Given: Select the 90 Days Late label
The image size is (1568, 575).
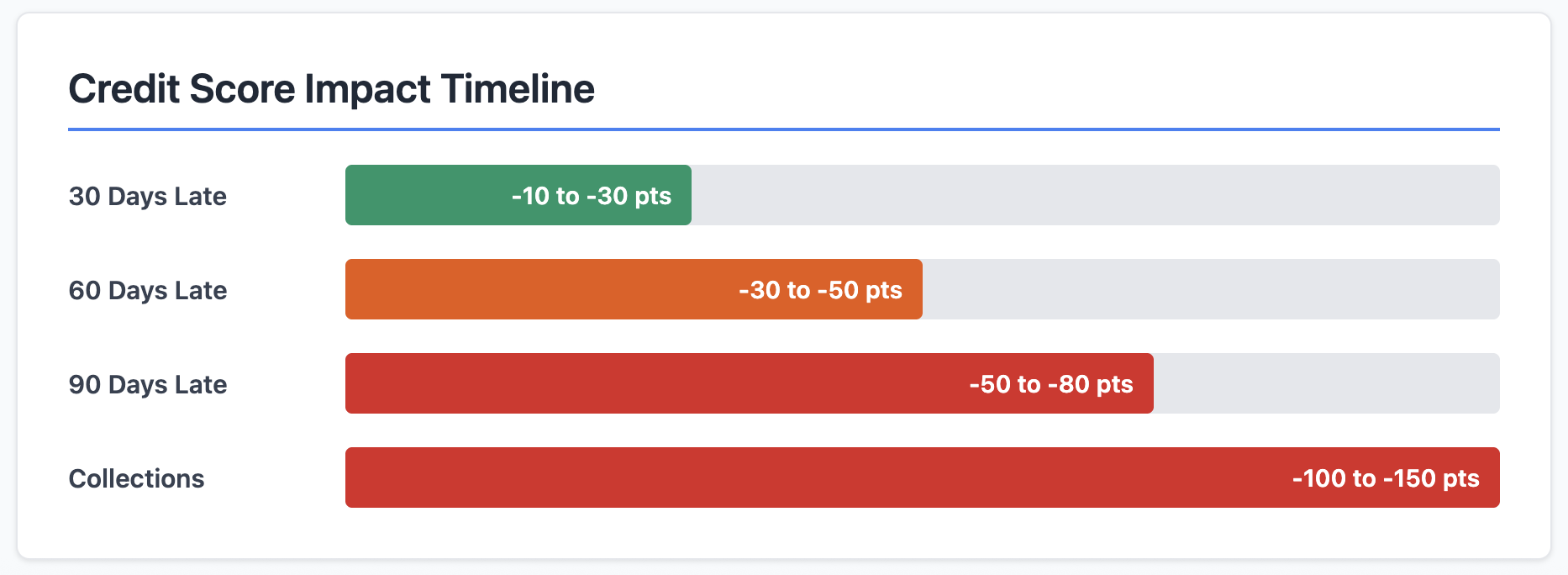Looking at the screenshot, I should [148, 384].
